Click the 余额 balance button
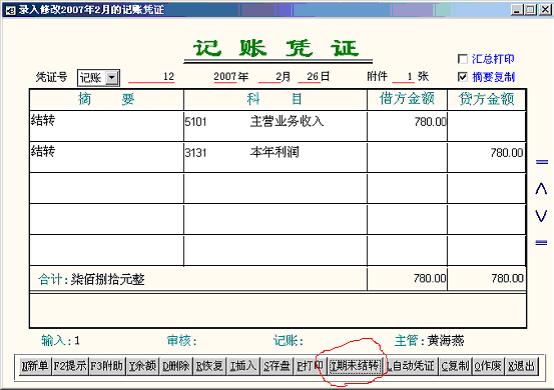 [x=142, y=366]
